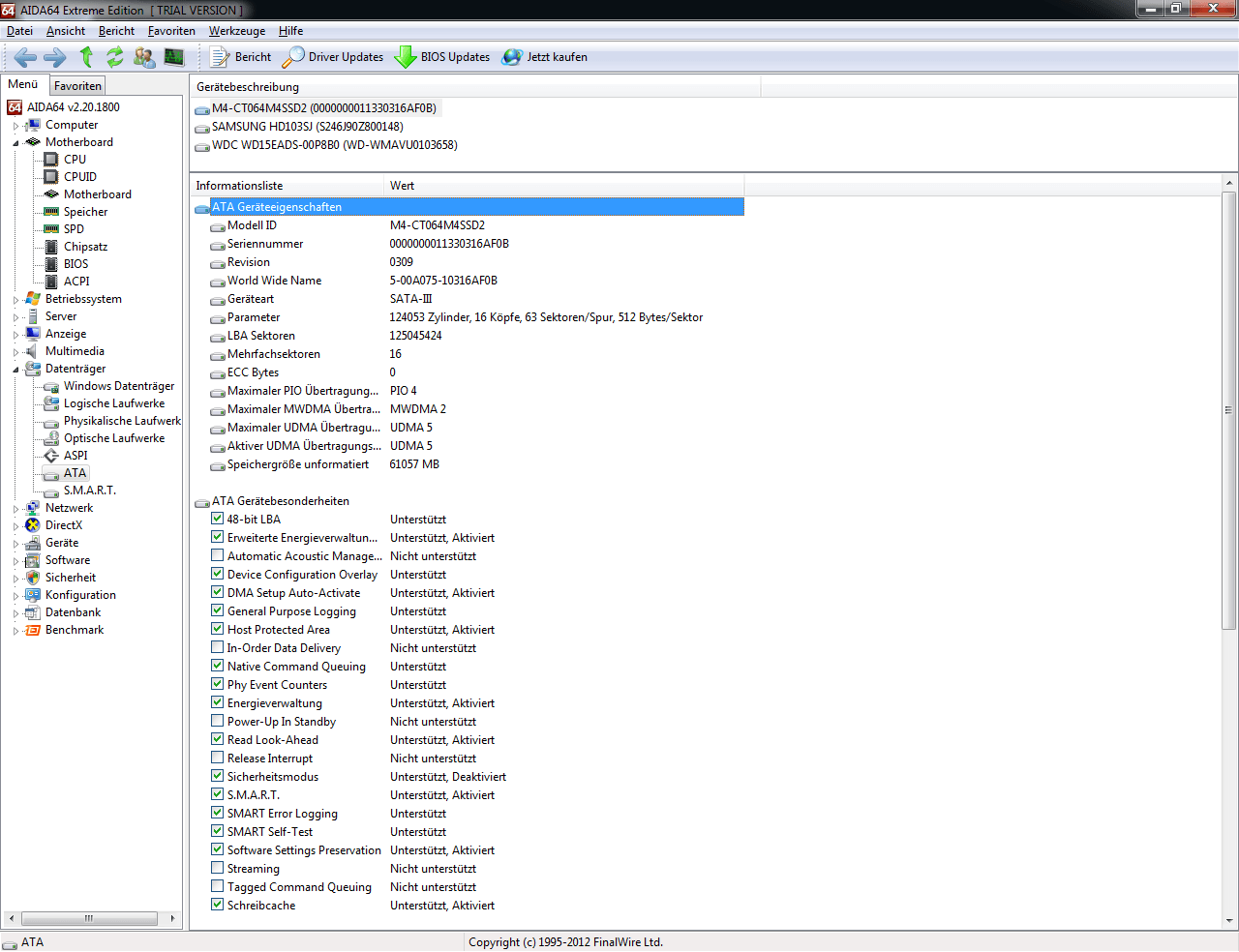Switch to the Menü tab
The width and height of the screenshot is (1239, 952).
(x=23, y=84)
